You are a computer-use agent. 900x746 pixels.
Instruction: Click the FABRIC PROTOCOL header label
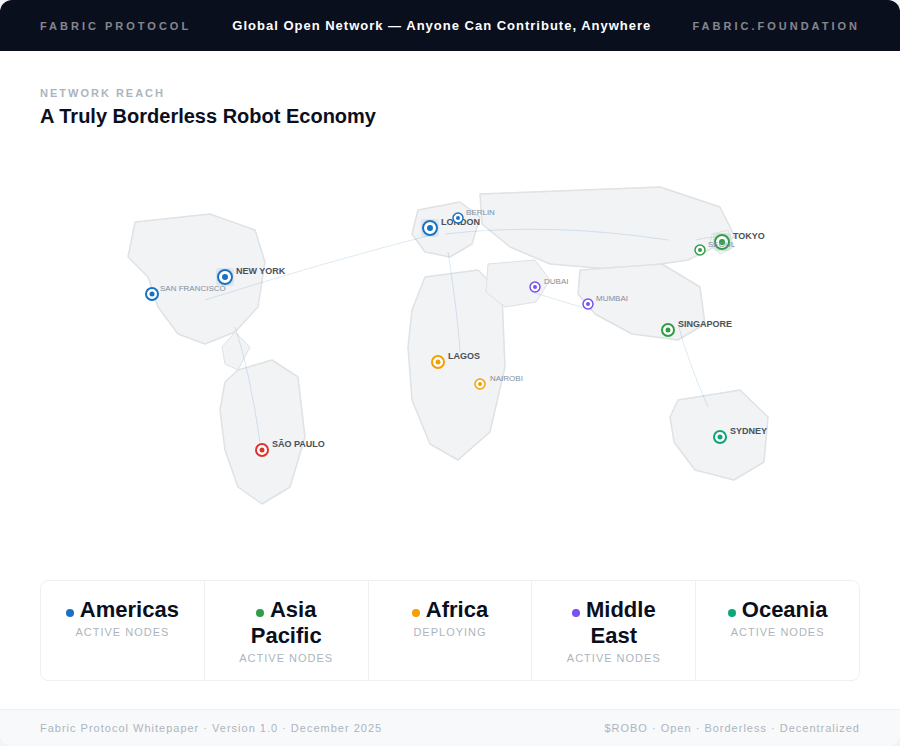[x=115, y=26]
